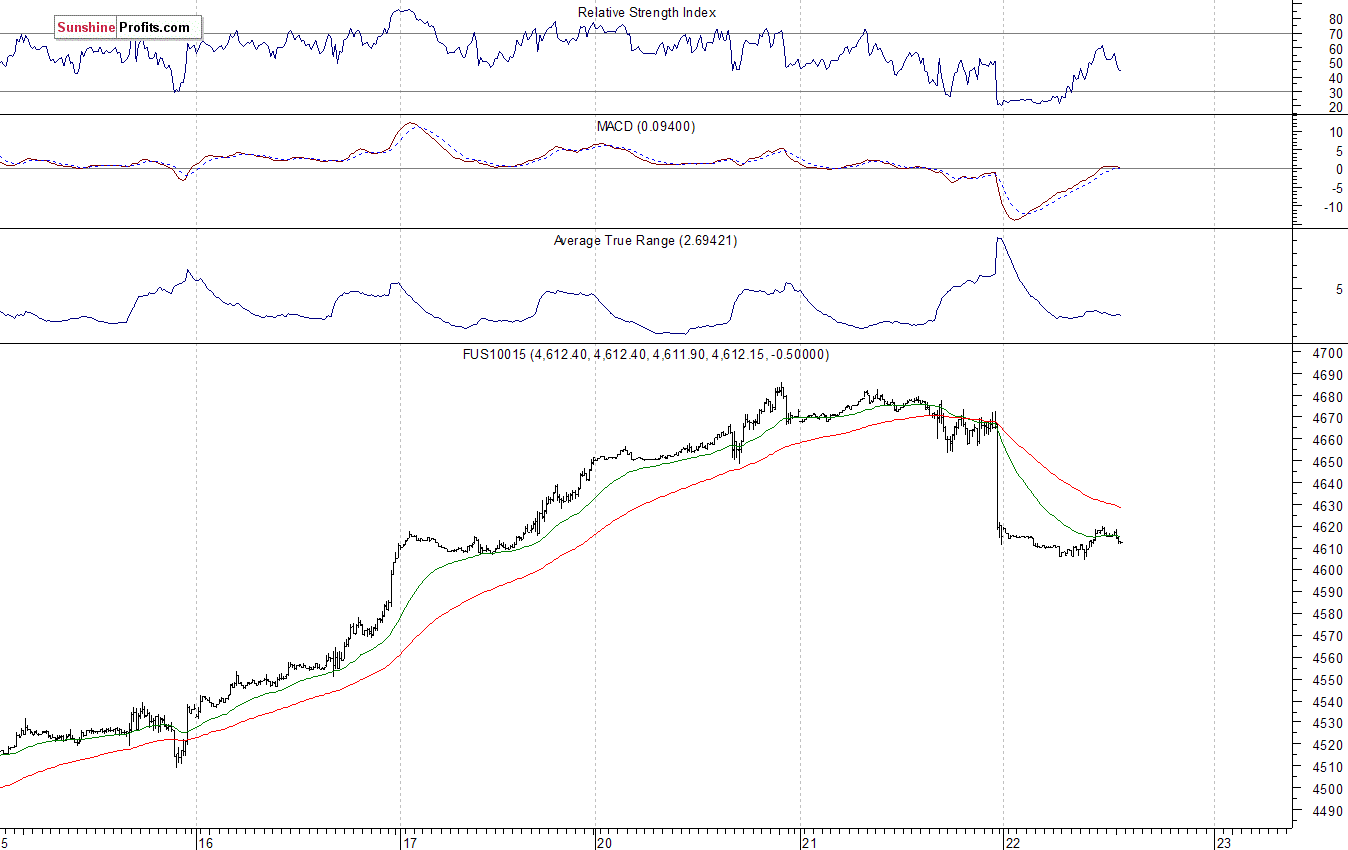Click the RSI 50 axis label

coord(1336,63)
